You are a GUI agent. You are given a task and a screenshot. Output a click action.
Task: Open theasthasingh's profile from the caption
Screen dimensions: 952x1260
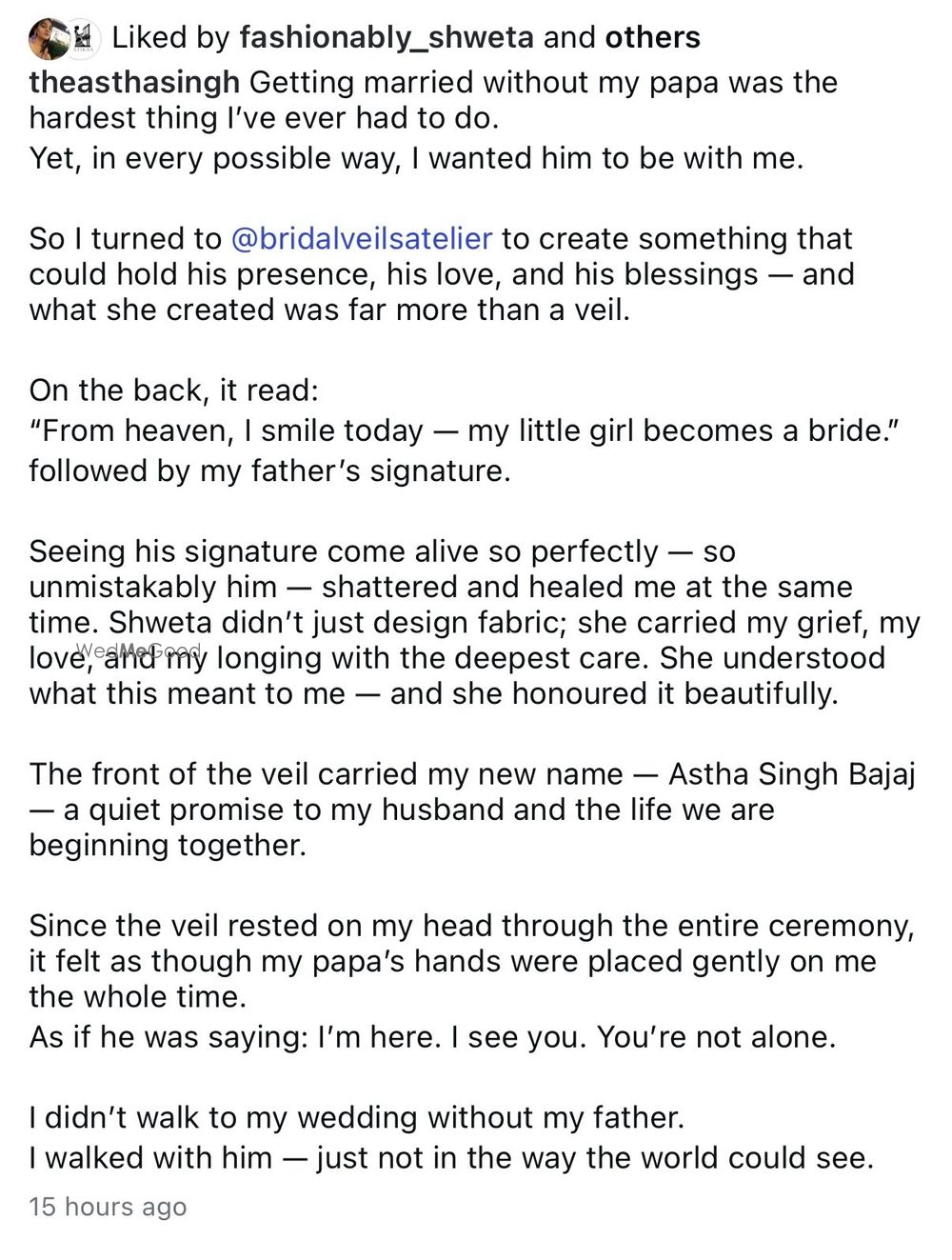coord(134,83)
